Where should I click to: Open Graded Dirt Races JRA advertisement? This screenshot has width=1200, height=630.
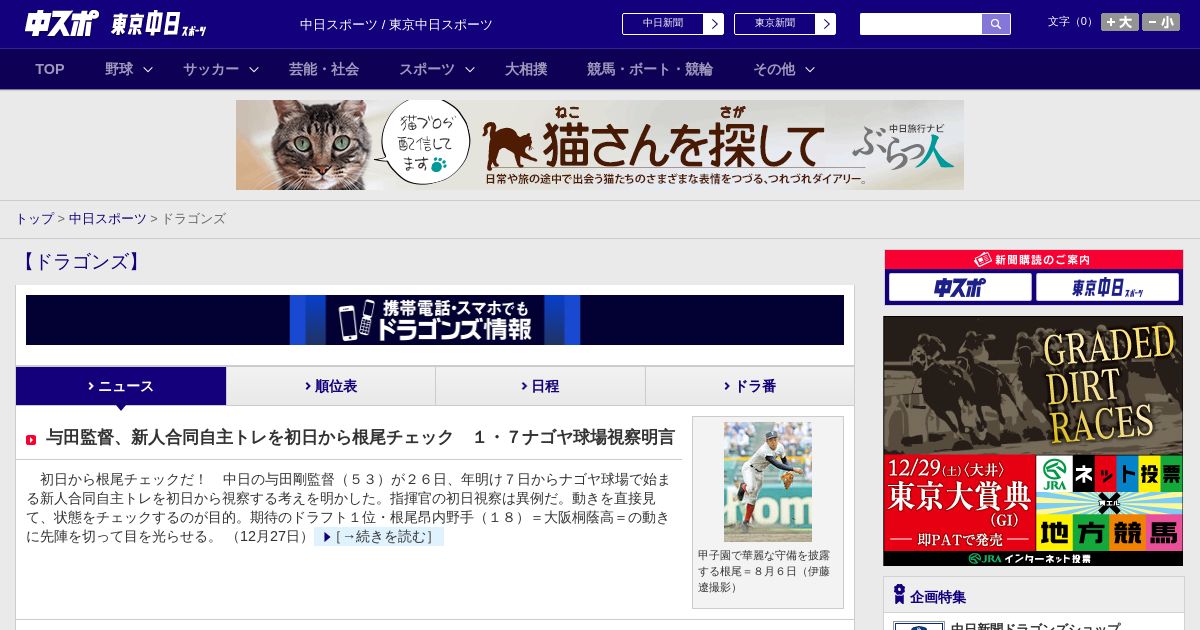point(1033,441)
